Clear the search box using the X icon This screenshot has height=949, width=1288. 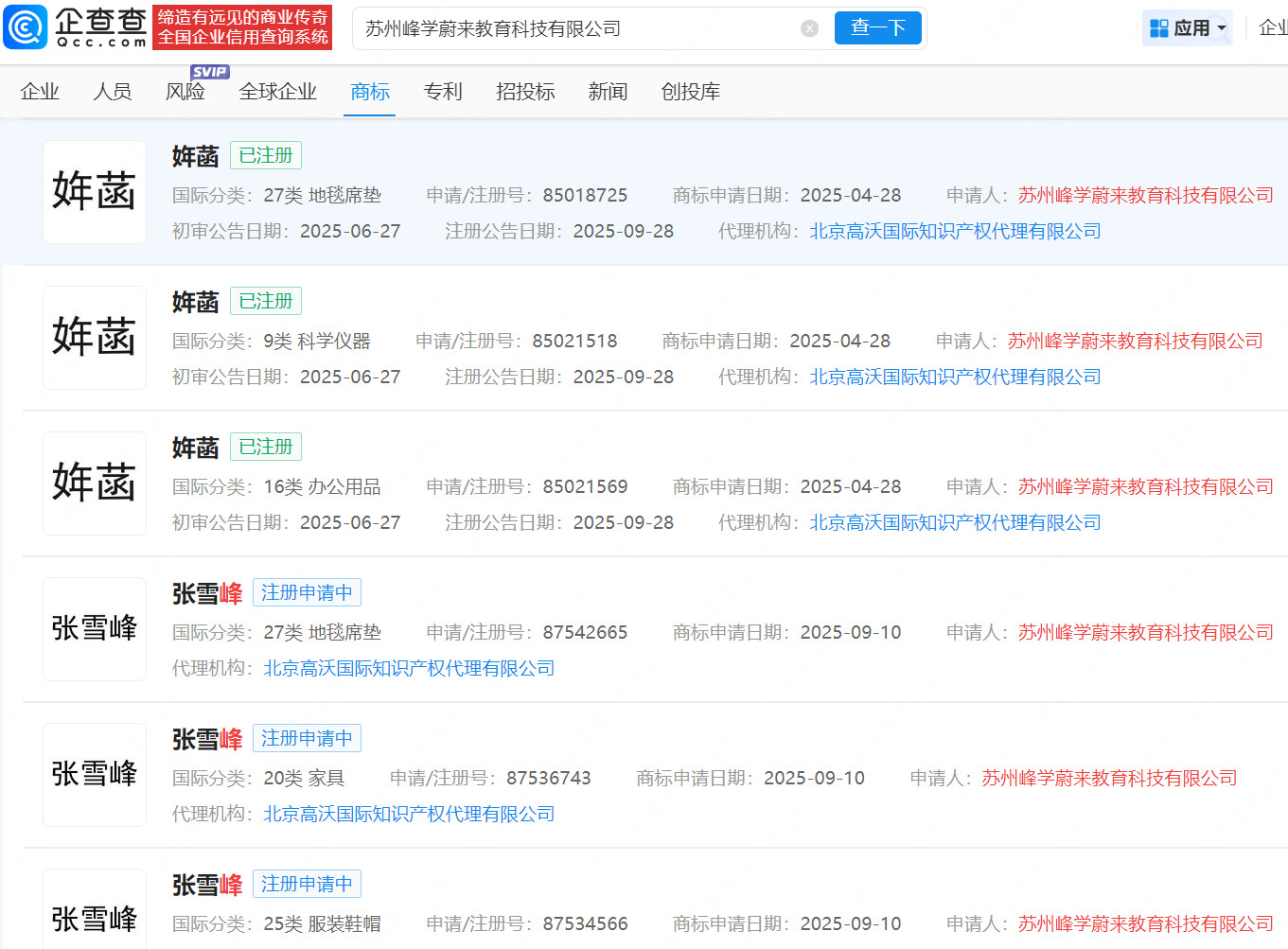point(809,27)
